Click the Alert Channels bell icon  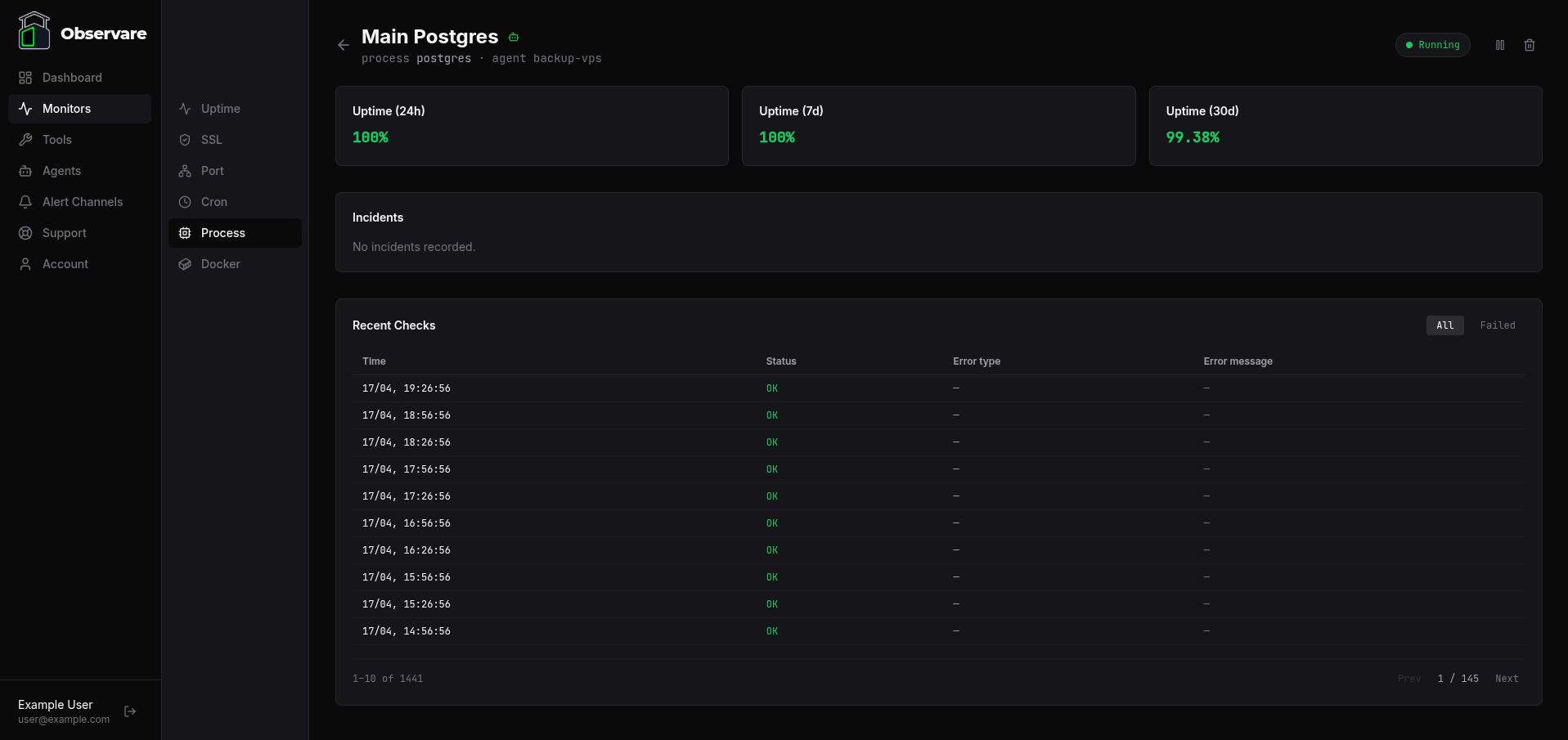(25, 202)
